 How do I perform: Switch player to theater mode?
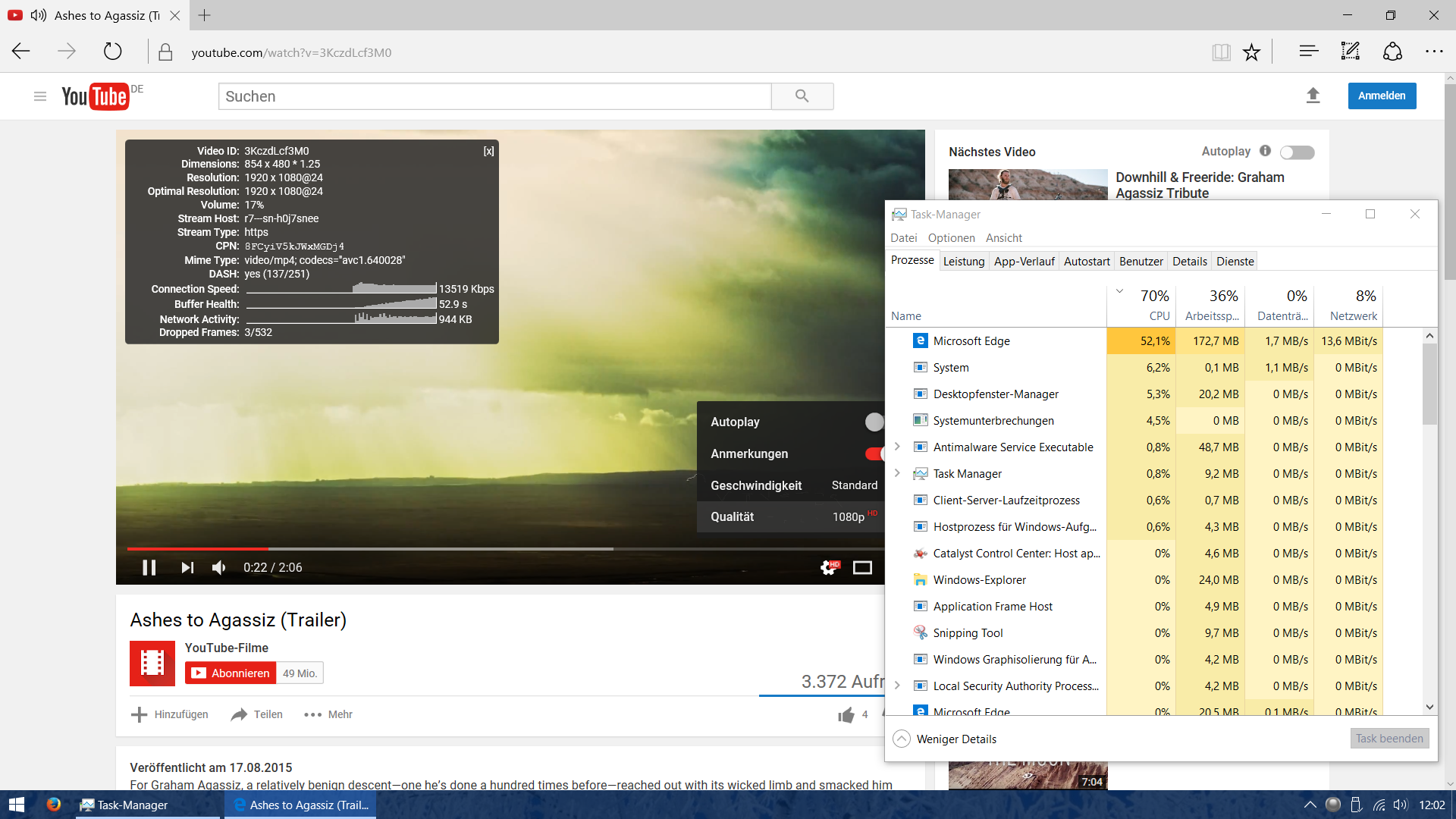(862, 567)
